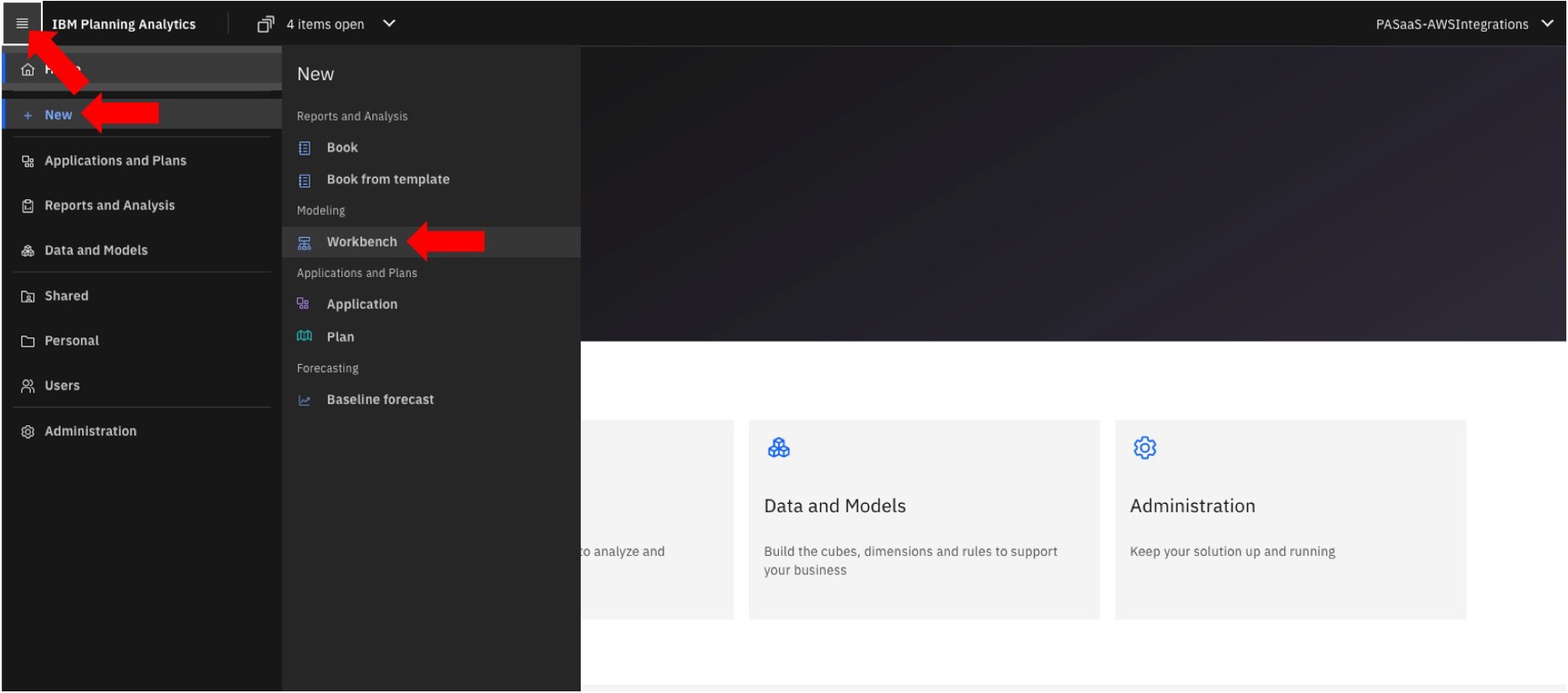This screenshot has width=1568, height=693.
Task: Open the PASaaS-AWSIntegrations environment dropdown
Action: click(x=1463, y=24)
